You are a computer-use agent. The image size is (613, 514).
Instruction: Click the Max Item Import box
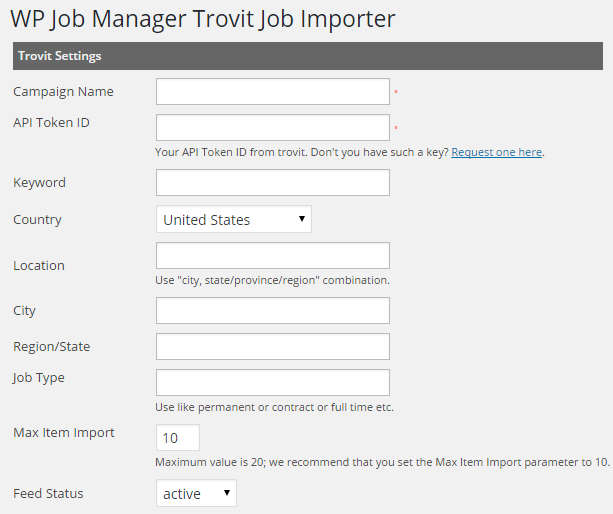(x=178, y=438)
